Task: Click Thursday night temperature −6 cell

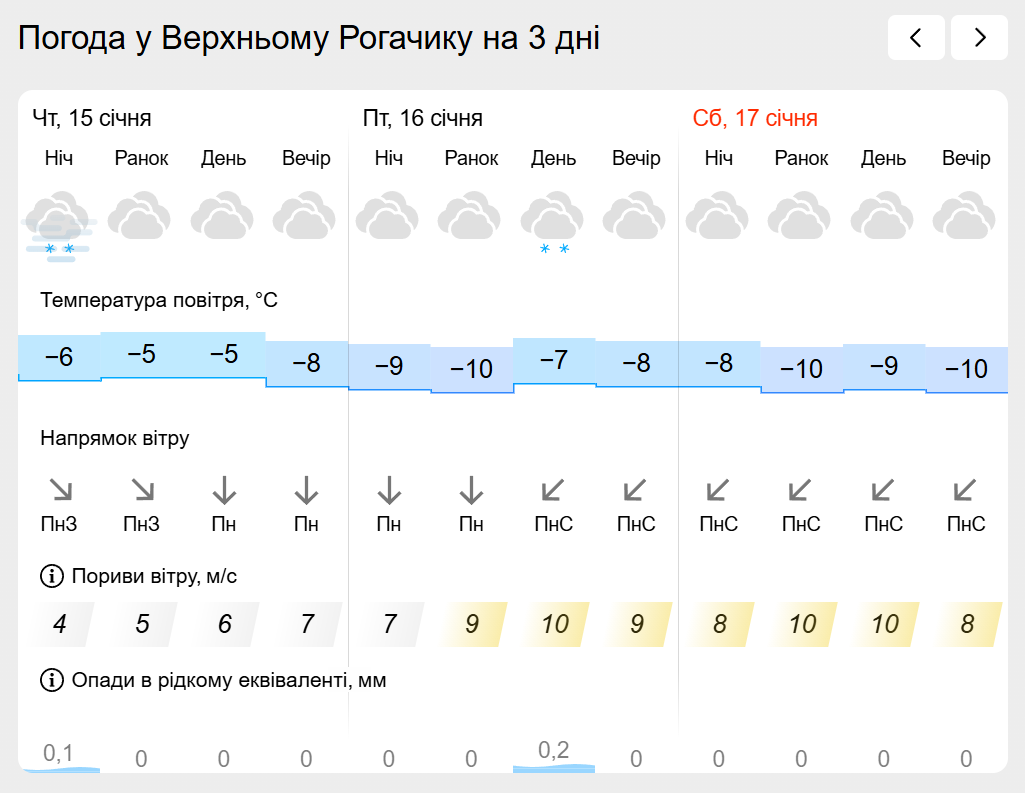Action: coord(59,357)
